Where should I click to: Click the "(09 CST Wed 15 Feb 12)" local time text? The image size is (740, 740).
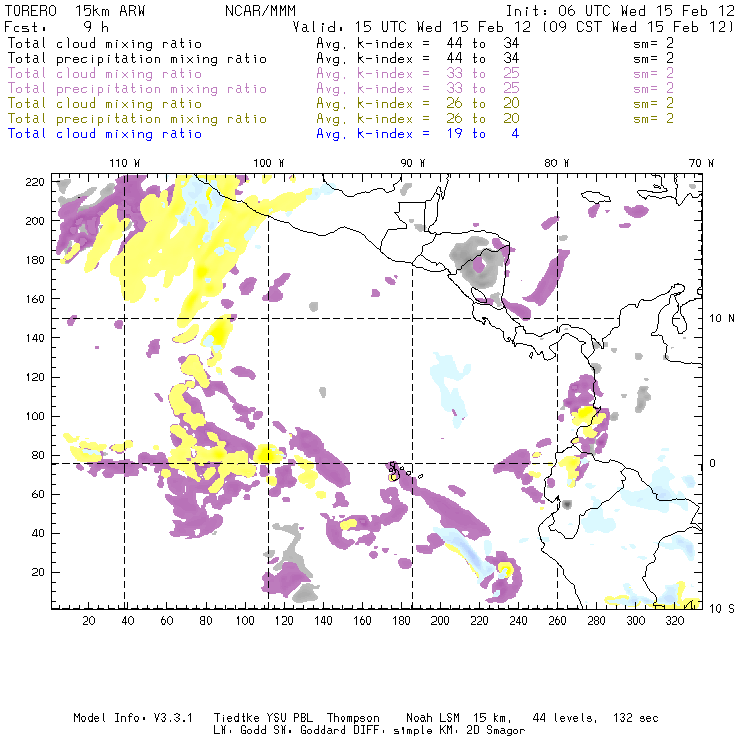637,27
